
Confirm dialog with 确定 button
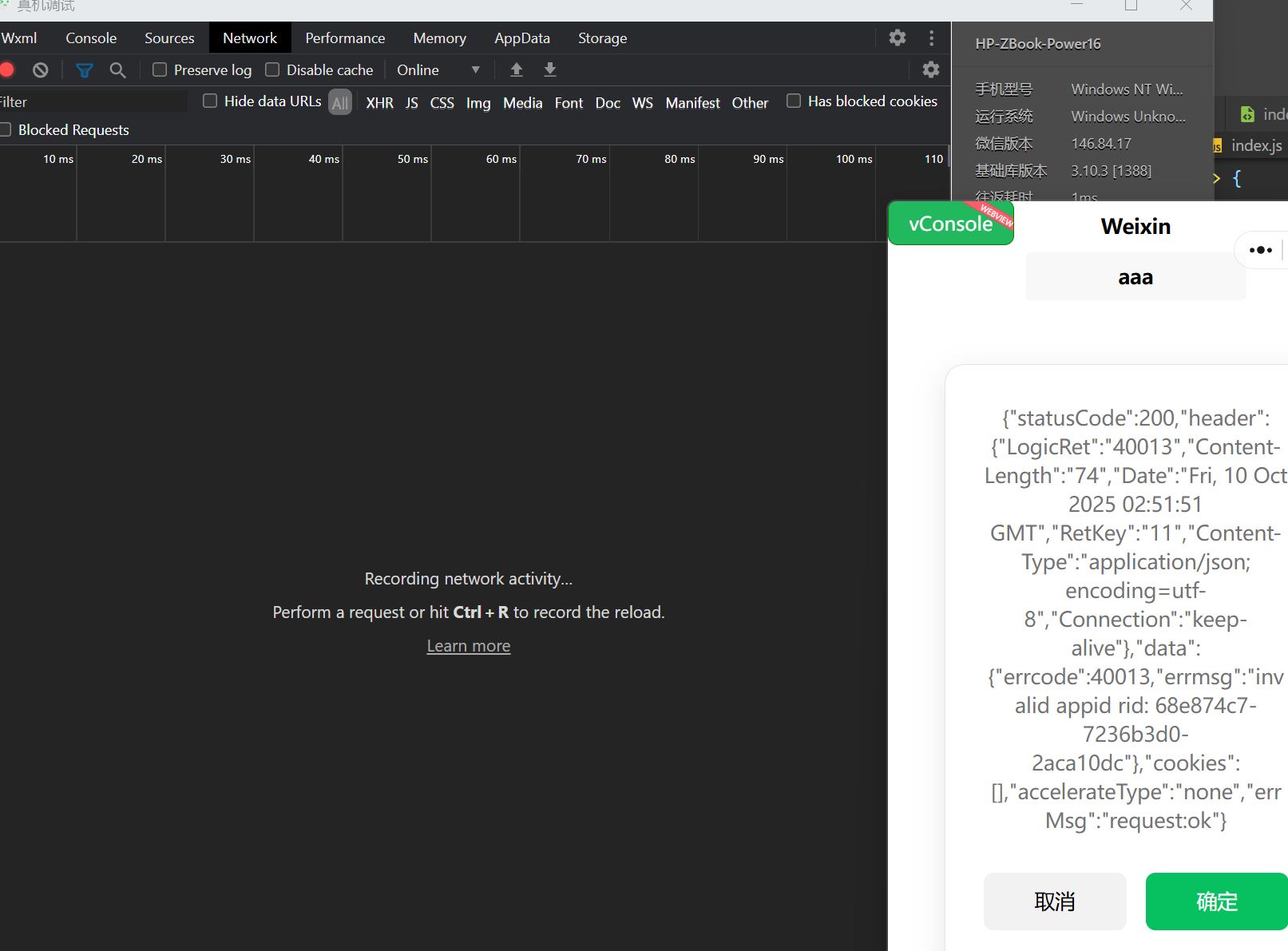tap(1217, 901)
